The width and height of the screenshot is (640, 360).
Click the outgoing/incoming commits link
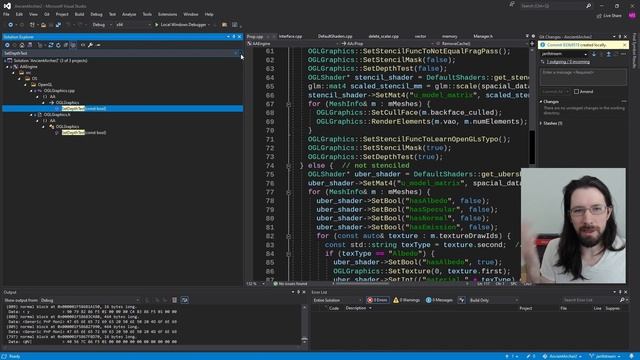568,62
